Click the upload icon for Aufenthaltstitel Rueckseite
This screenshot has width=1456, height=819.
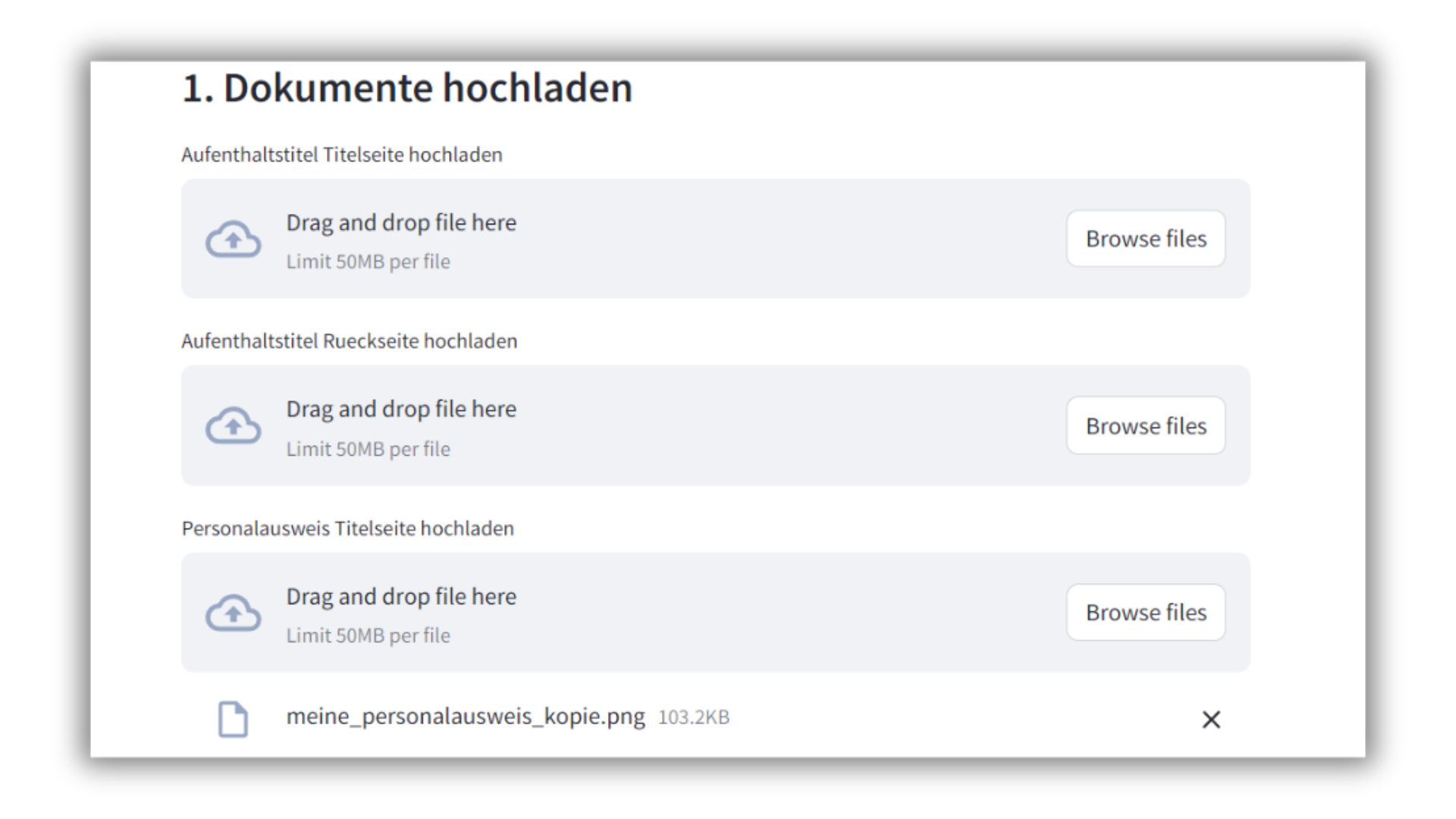pos(233,425)
